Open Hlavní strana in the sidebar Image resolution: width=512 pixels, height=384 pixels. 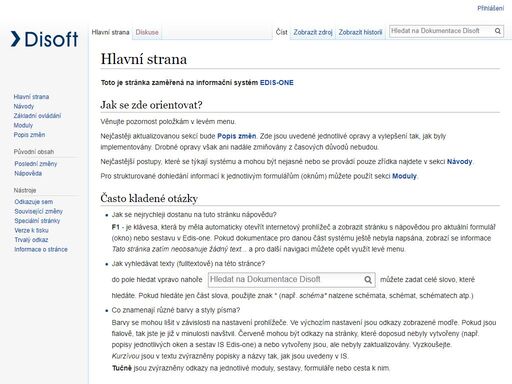pyautogui.click(x=31, y=97)
